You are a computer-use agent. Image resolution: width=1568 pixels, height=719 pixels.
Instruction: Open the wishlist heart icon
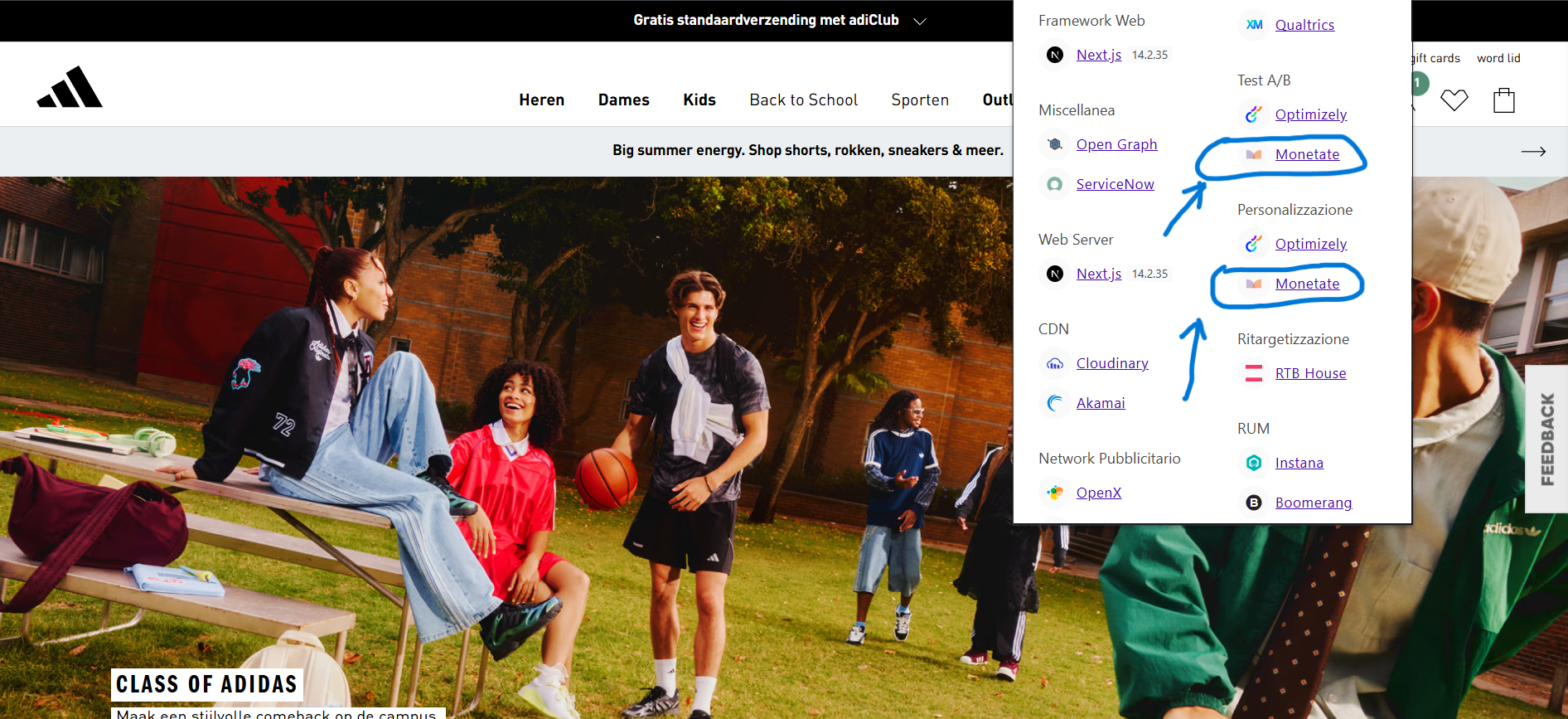1454,100
